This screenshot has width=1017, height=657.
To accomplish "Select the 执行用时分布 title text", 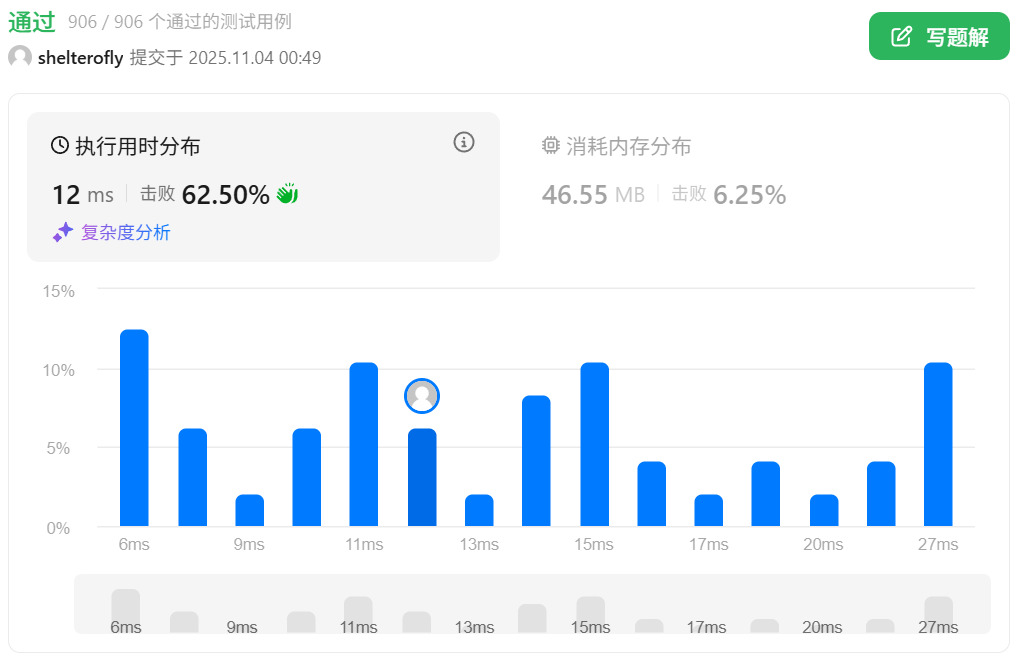I will click(138, 147).
